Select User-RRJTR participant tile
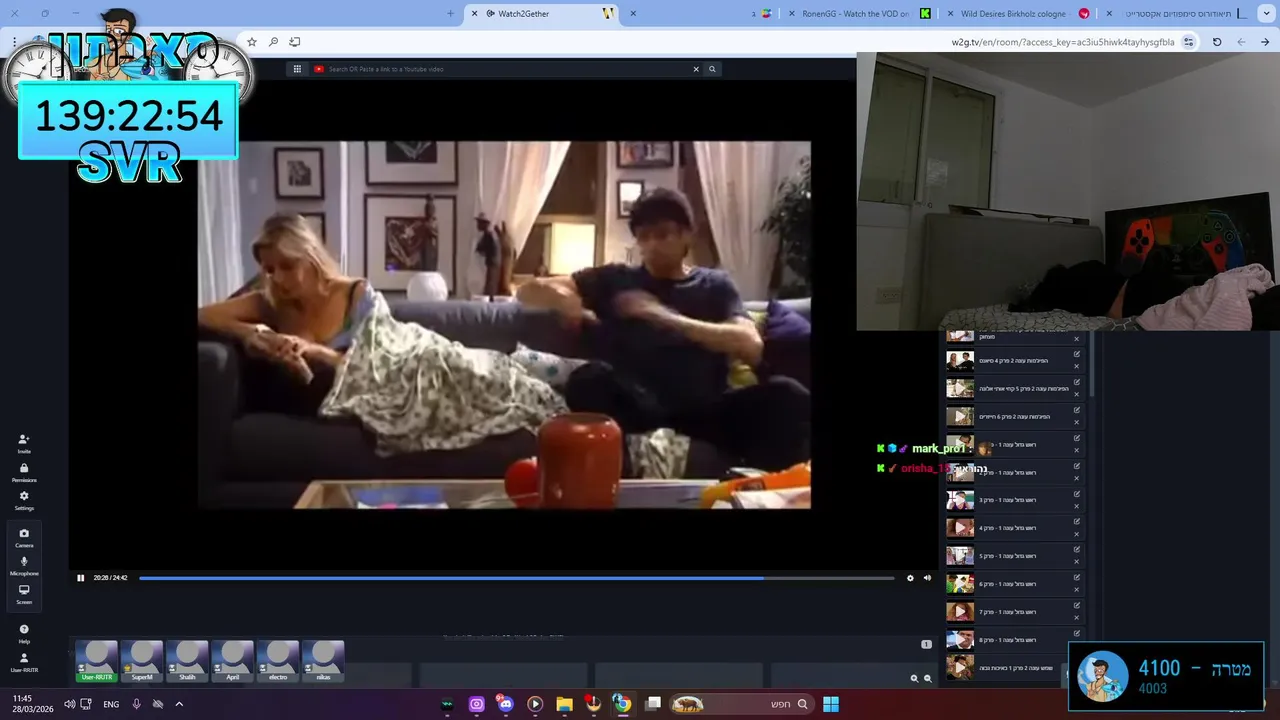The height and width of the screenshot is (720, 1280). click(x=97, y=662)
